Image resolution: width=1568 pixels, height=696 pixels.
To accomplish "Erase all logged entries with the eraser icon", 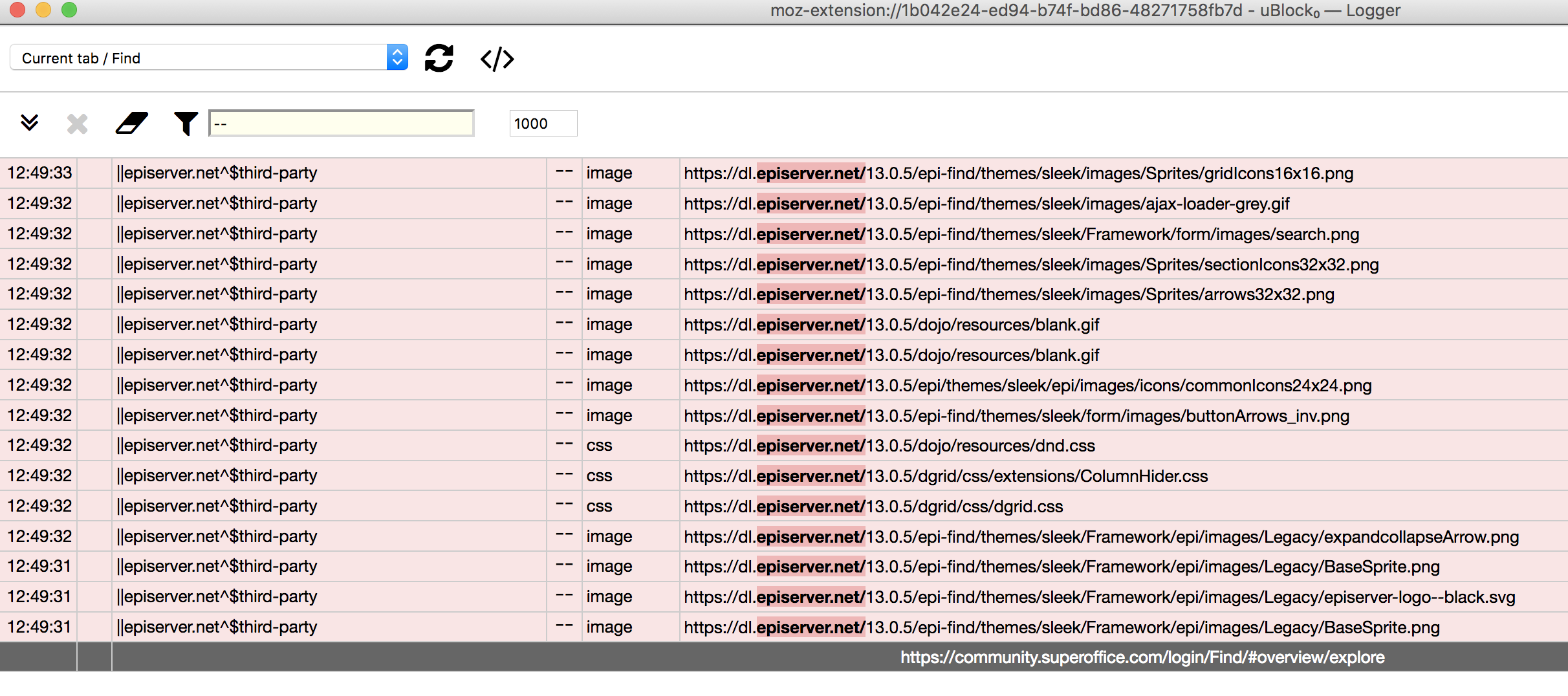I will 131,123.
